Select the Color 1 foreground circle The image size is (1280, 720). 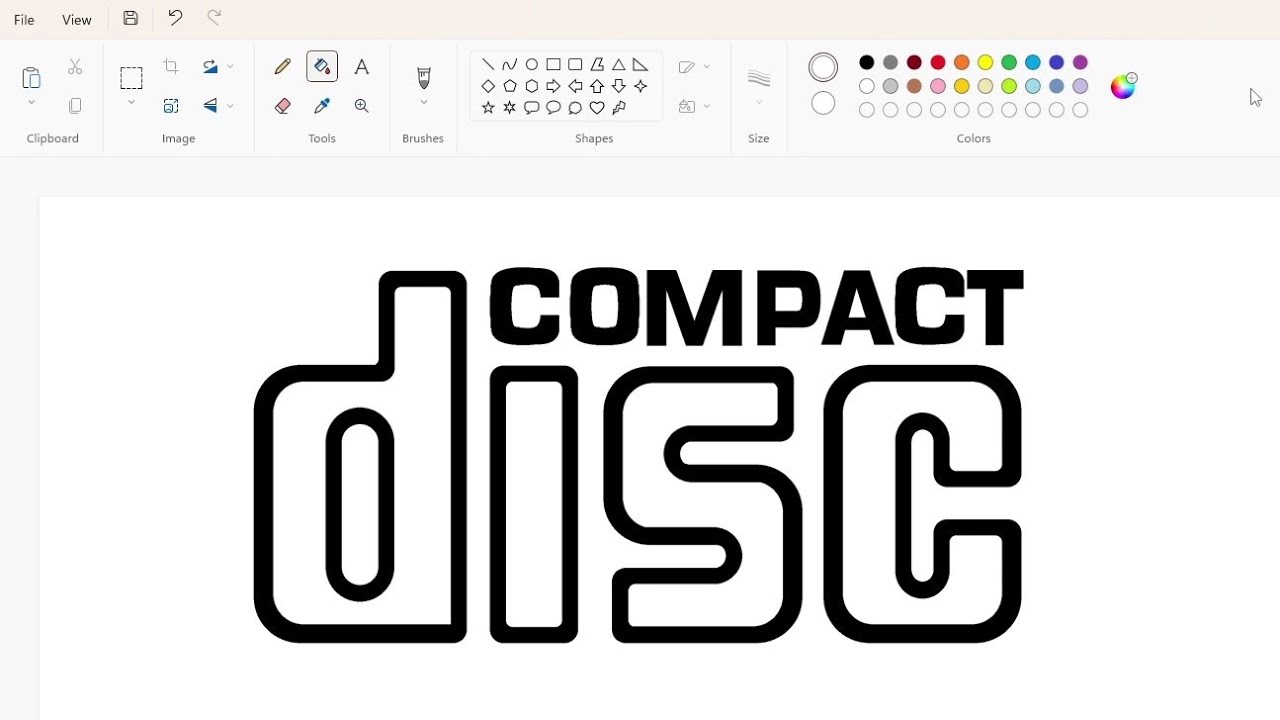(x=823, y=67)
